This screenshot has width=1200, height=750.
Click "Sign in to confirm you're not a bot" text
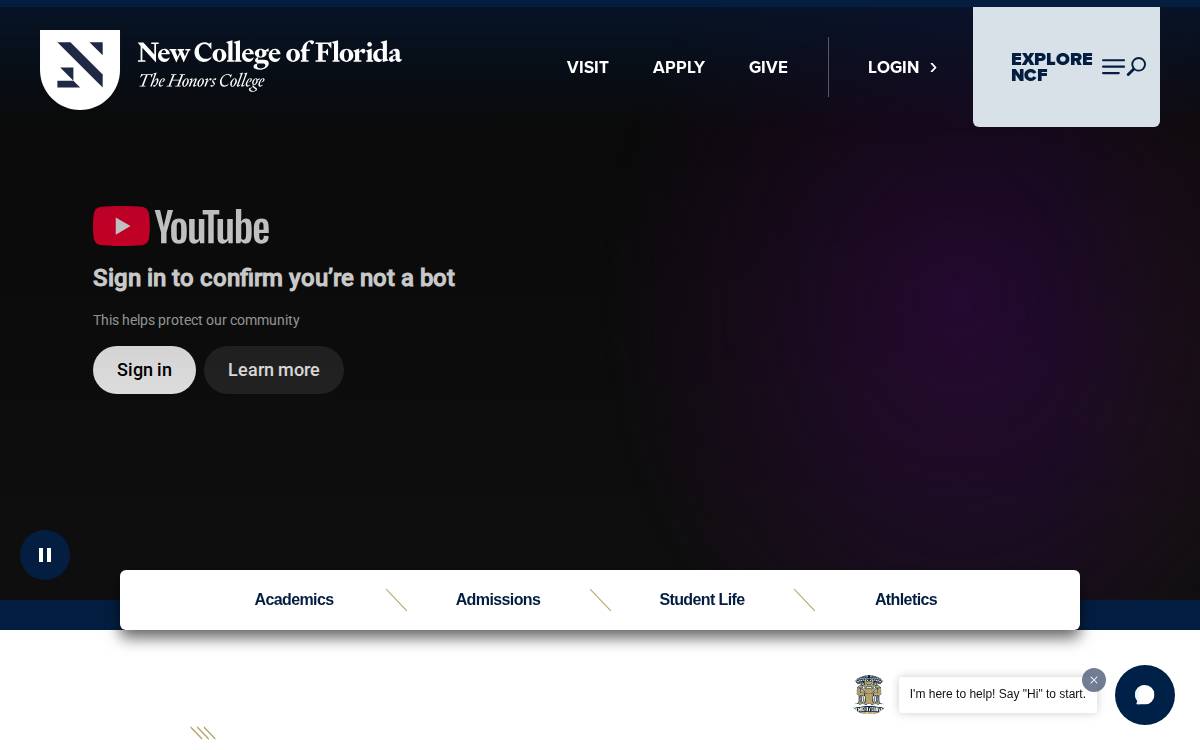point(274,278)
